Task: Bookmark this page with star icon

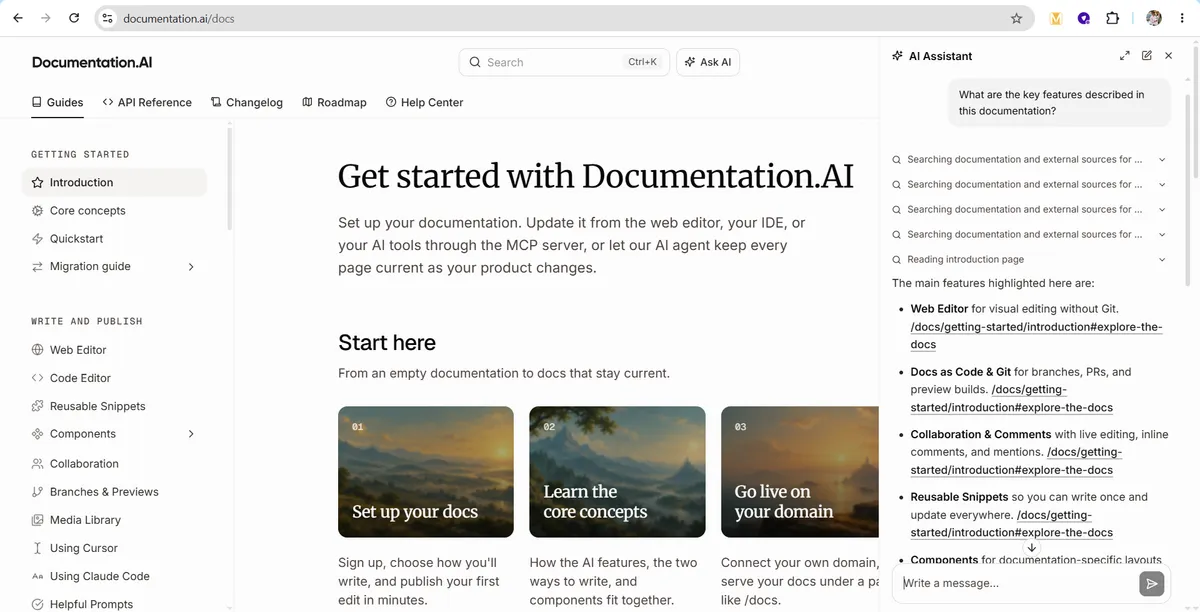Action: pyautogui.click(x=1017, y=18)
